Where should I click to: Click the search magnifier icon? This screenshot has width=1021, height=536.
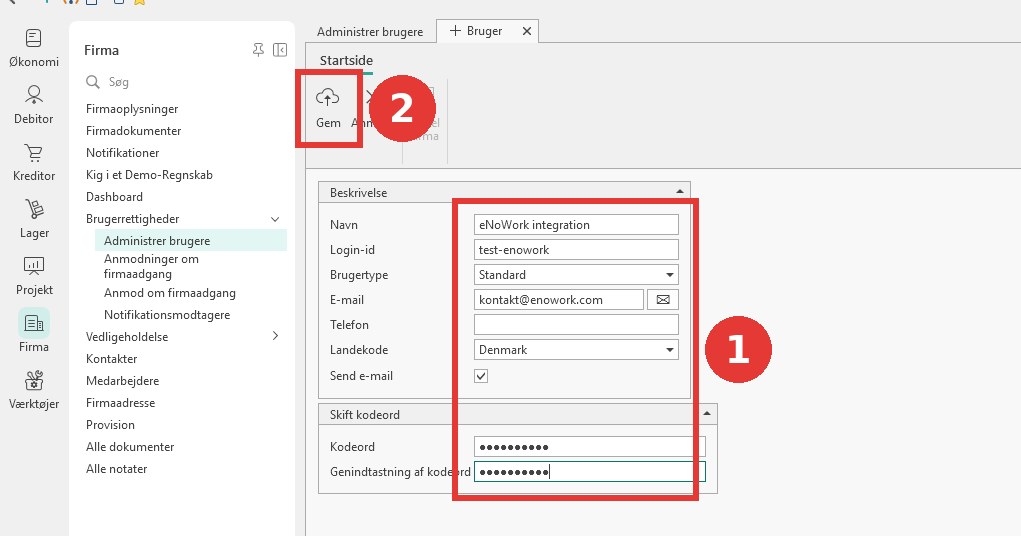coord(93,81)
